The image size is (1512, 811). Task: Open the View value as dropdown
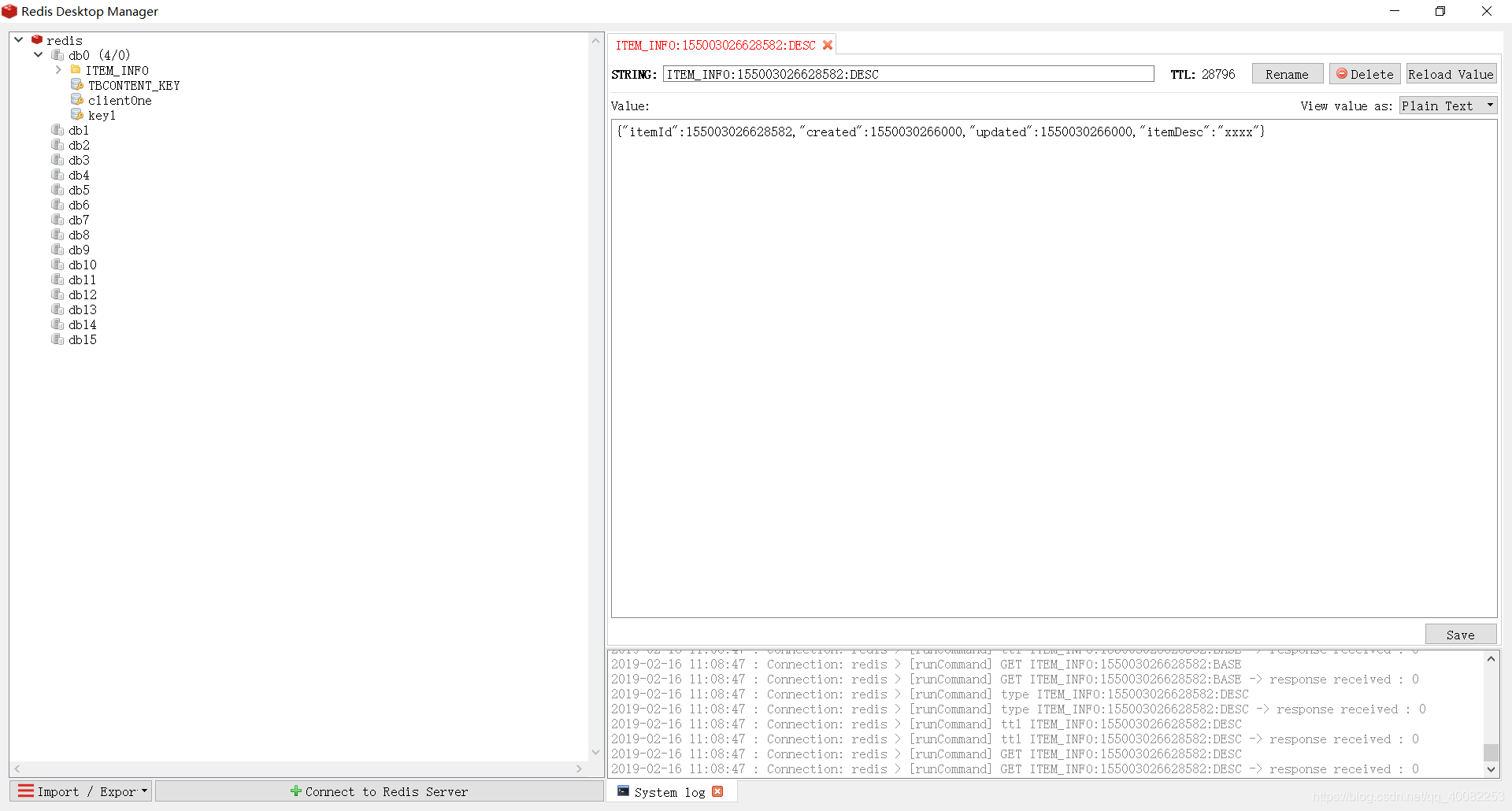[1447, 106]
